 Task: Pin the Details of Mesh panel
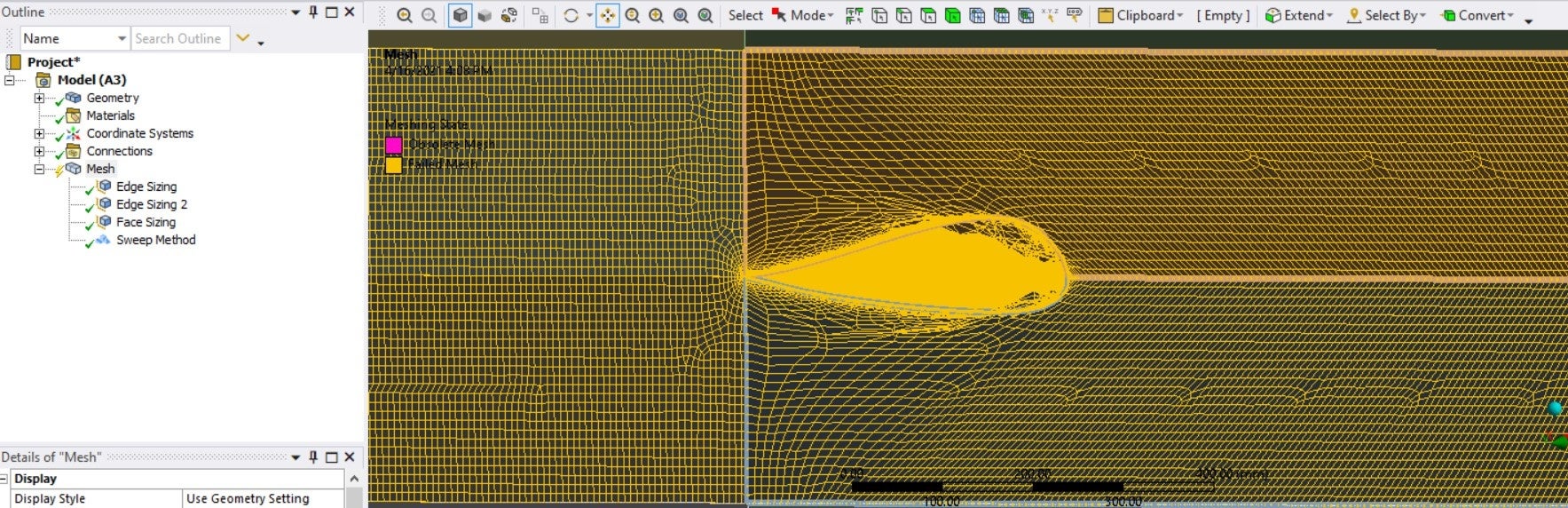click(x=313, y=456)
